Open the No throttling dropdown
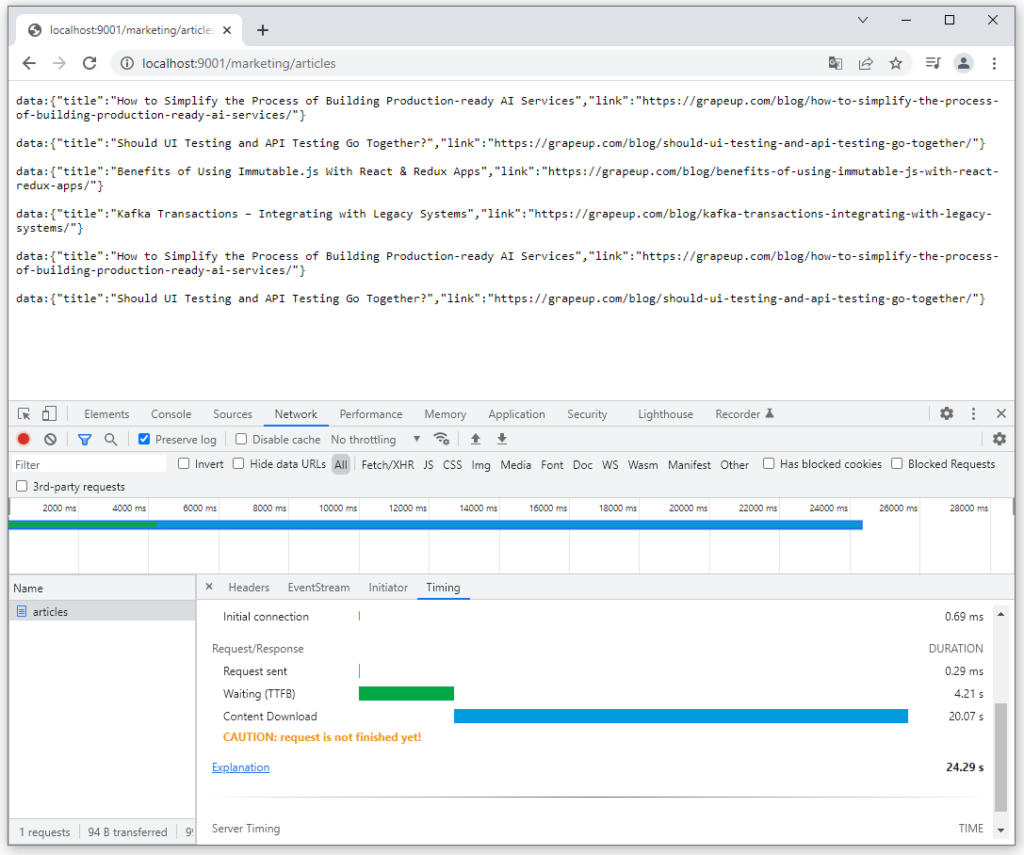Image resolution: width=1024 pixels, height=855 pixels. tap(376, 440)
